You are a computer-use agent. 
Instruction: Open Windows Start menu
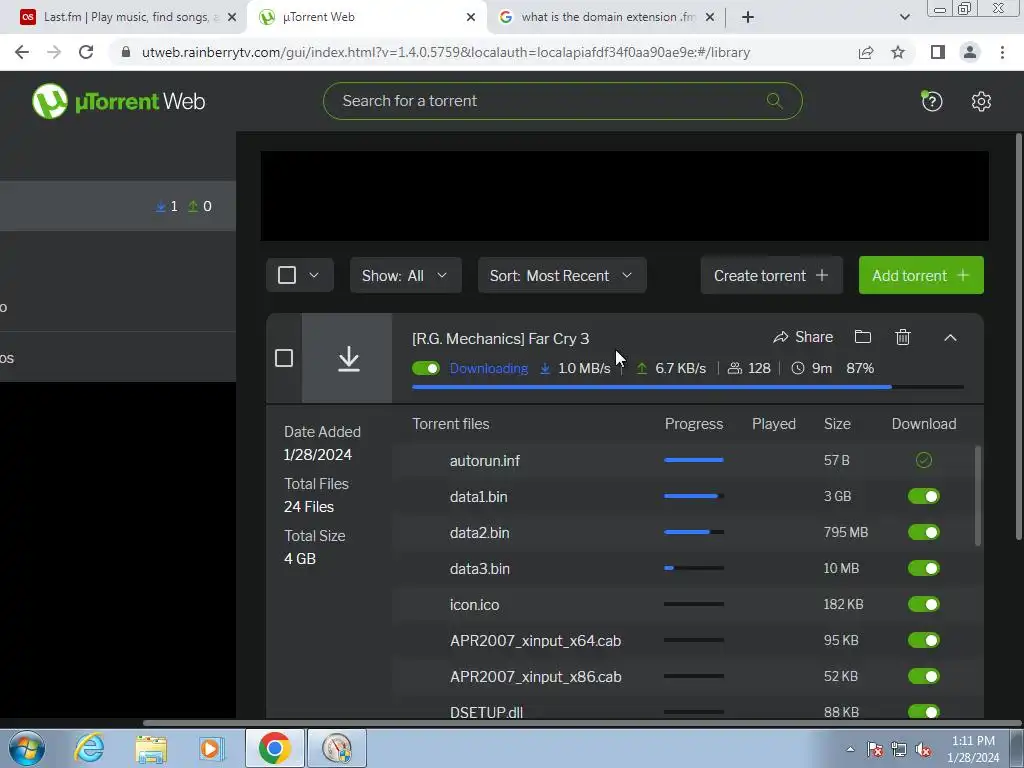pos(27,748)
